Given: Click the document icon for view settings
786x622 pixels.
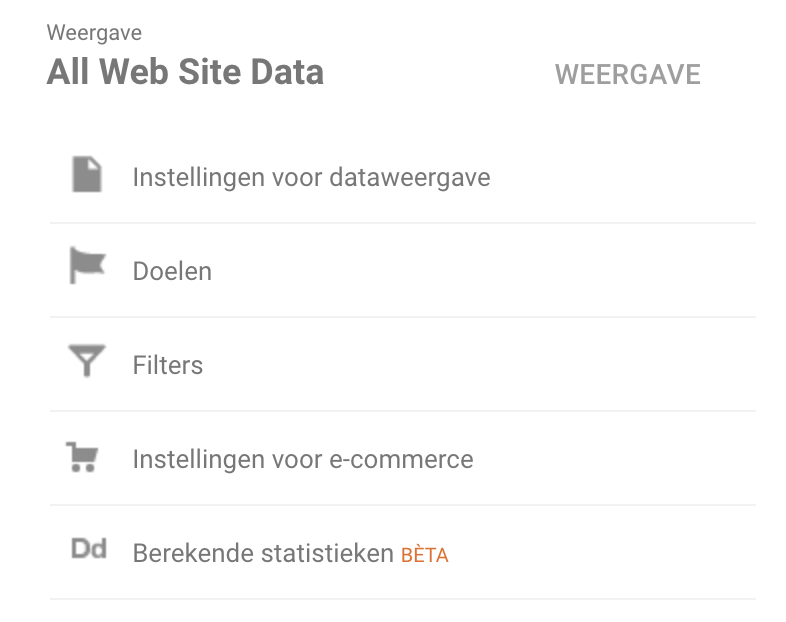Looking at the screenshot, I should pyautogui.click(x=87, y=174).
